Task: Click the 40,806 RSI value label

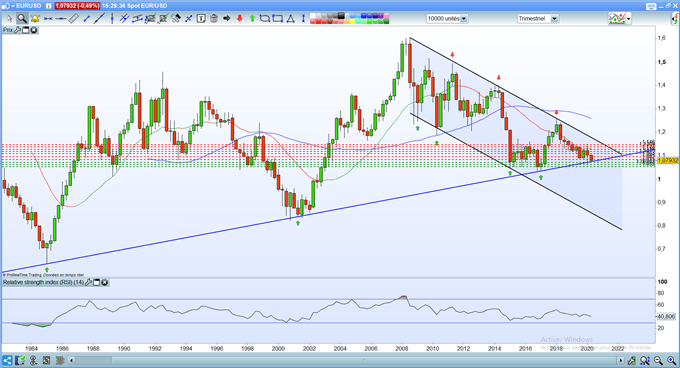Action: [667, 316]
